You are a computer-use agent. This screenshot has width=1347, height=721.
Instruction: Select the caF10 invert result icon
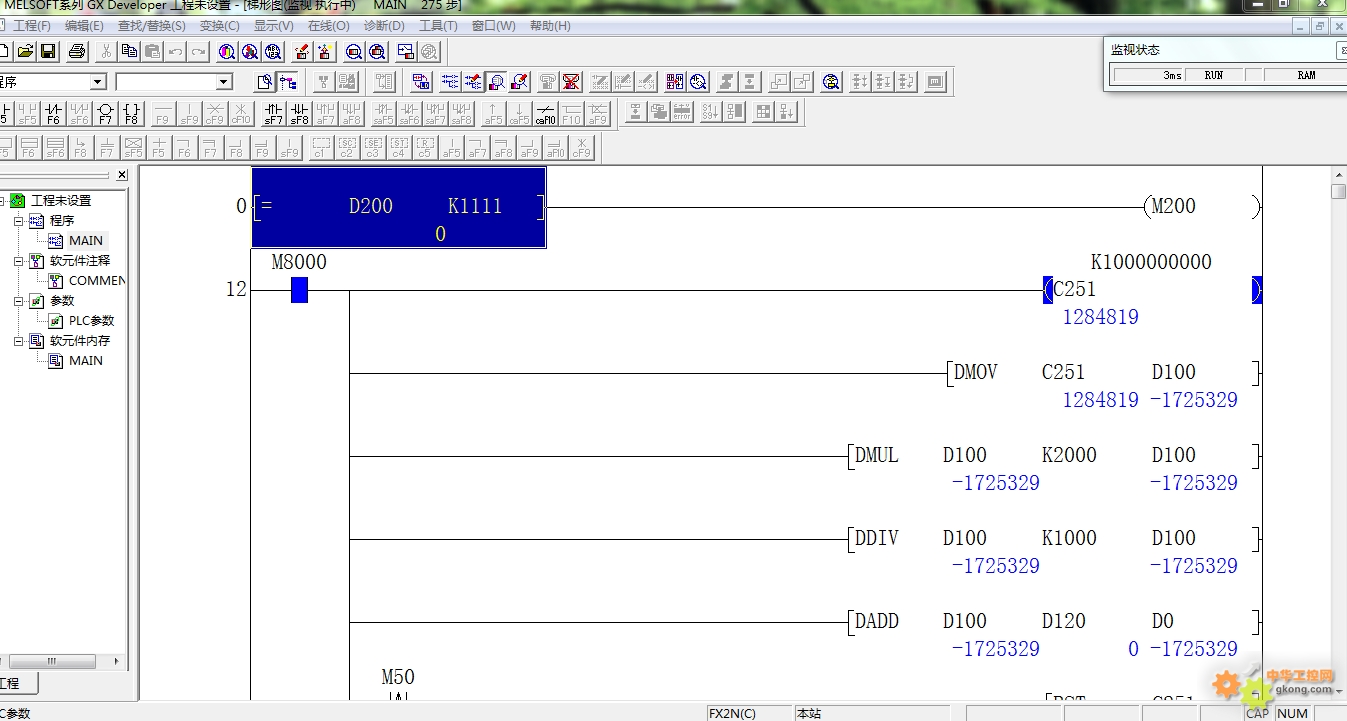pyautogui.click(x=545, y=114)
